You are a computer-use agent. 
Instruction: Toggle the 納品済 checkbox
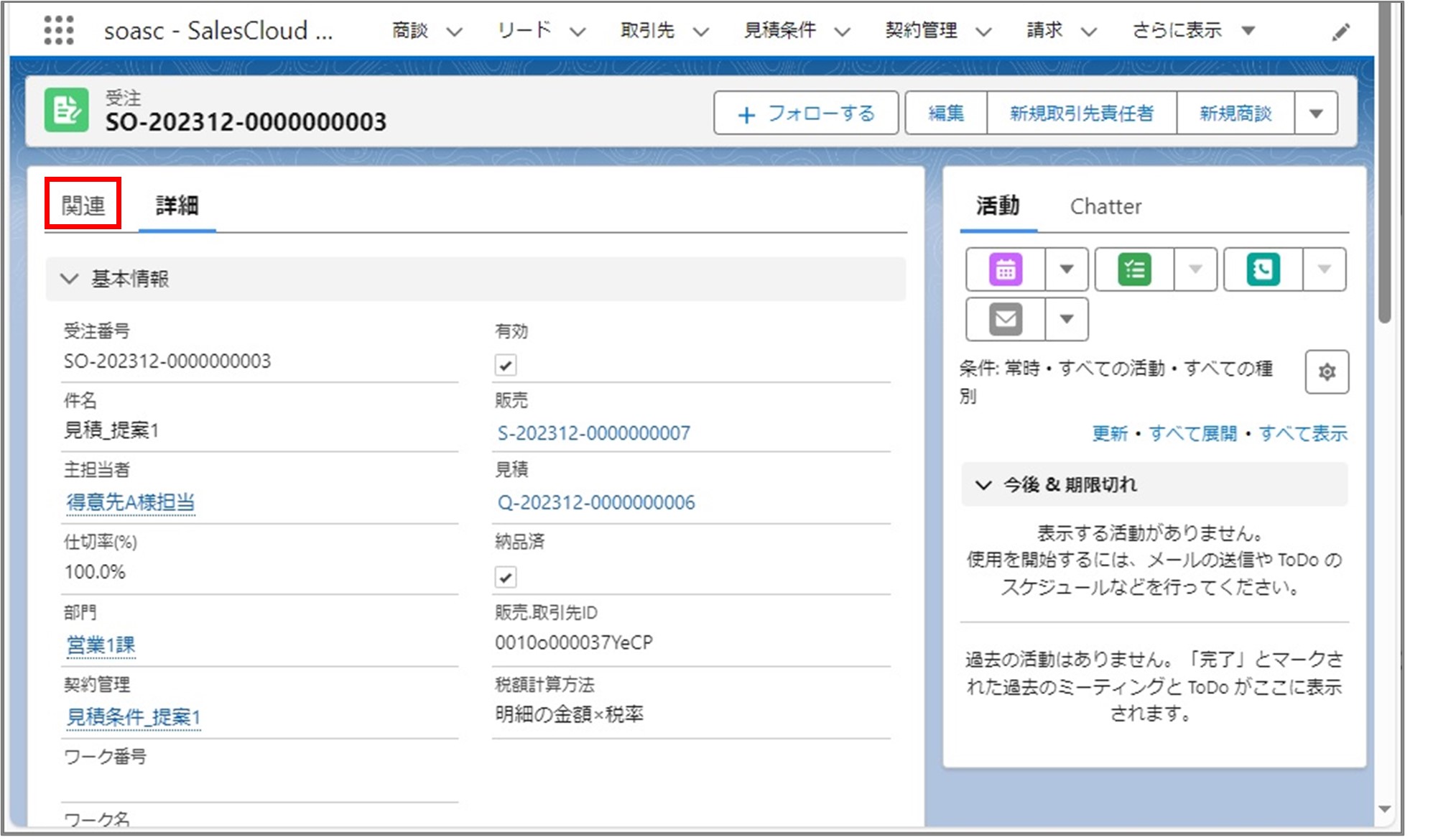pos(506,577)
